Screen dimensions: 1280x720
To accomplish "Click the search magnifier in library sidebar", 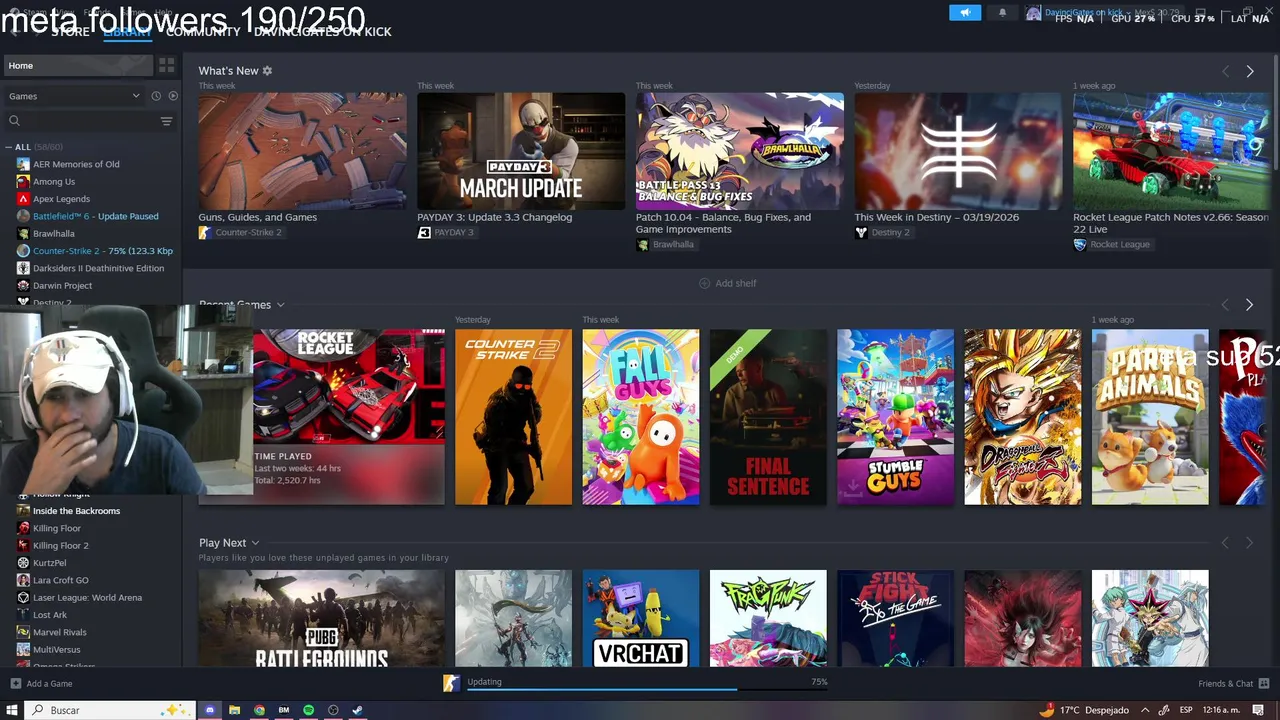I will (14, 121).
